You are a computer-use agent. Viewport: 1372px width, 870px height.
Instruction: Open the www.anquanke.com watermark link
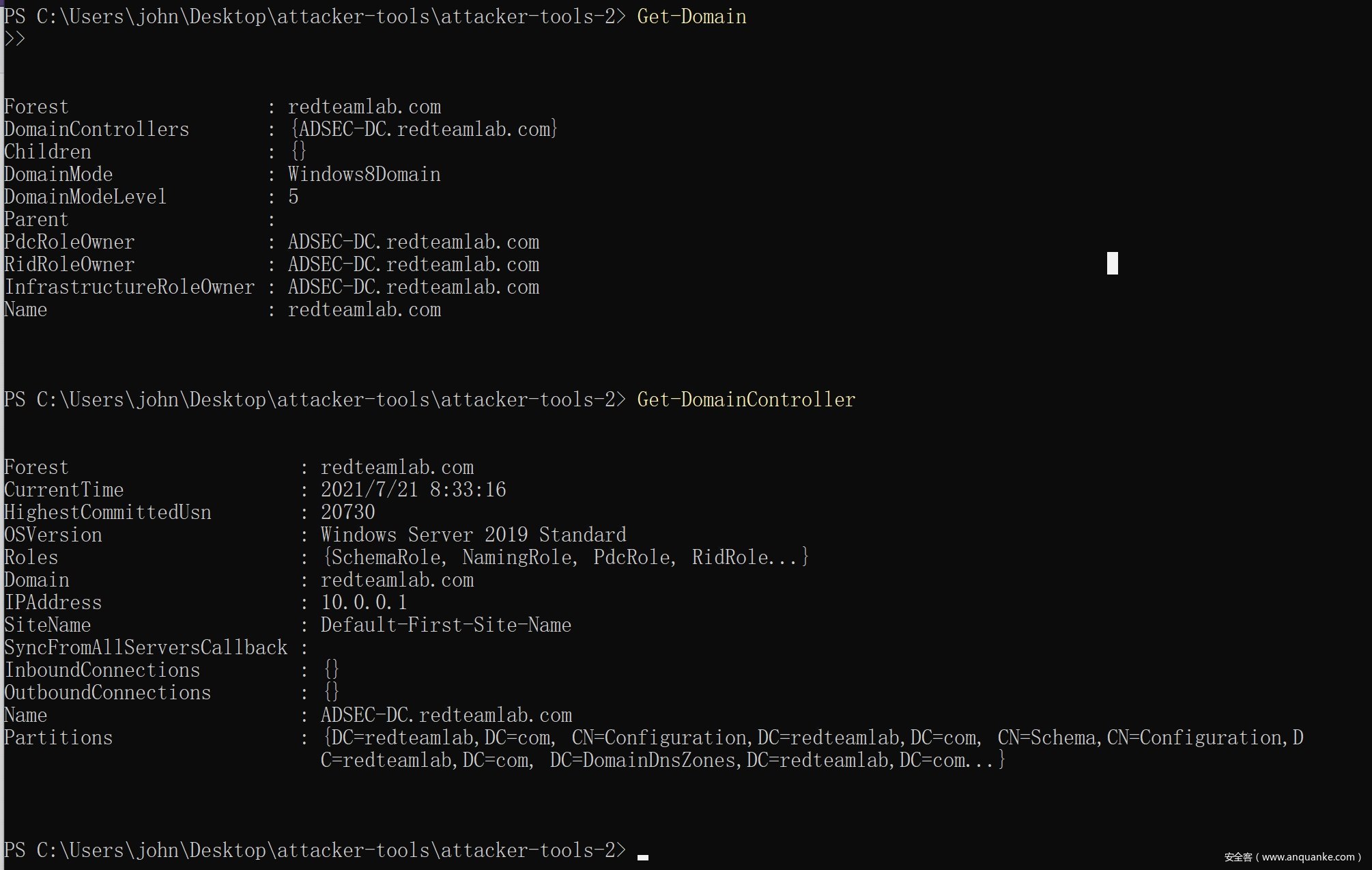pos(1307,857)
